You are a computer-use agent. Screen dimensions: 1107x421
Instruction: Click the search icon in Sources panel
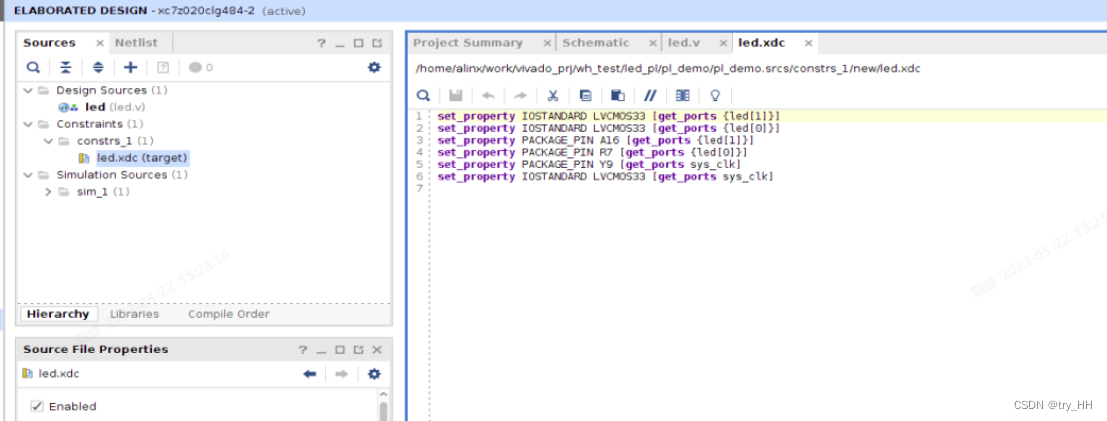tap(33, 68)
